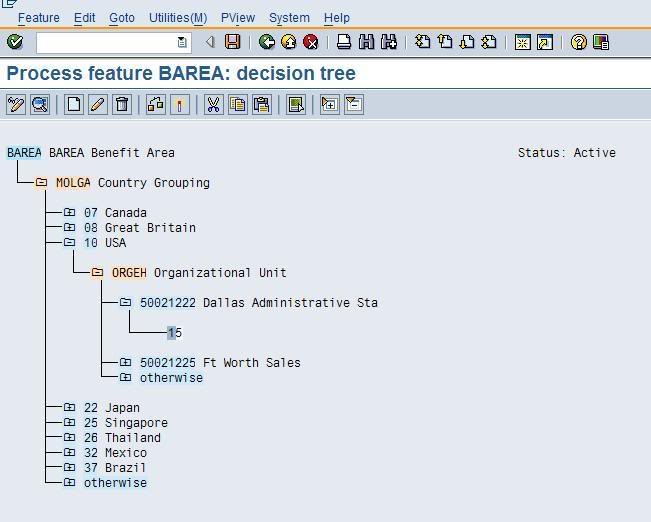Click the Paste clipboard icon
Screen dimensions: 651x522
(262, 104)
